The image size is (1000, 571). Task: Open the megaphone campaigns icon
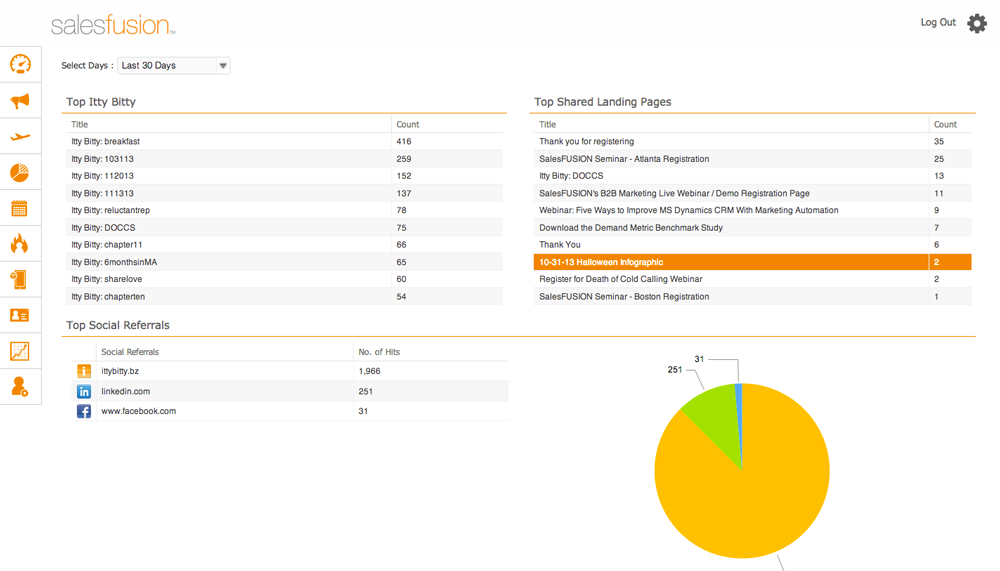tap(20, 100)
